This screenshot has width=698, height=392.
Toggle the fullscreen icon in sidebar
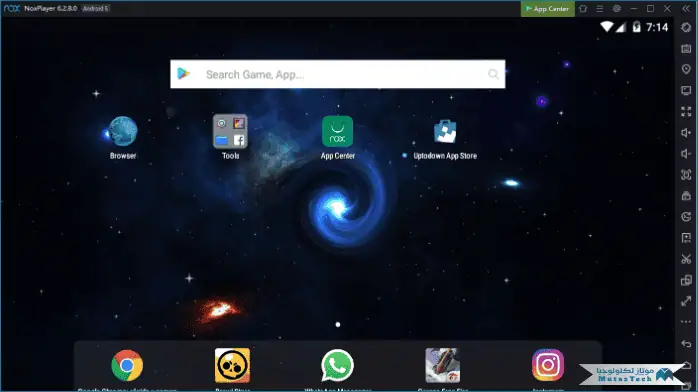click(686, 111)
